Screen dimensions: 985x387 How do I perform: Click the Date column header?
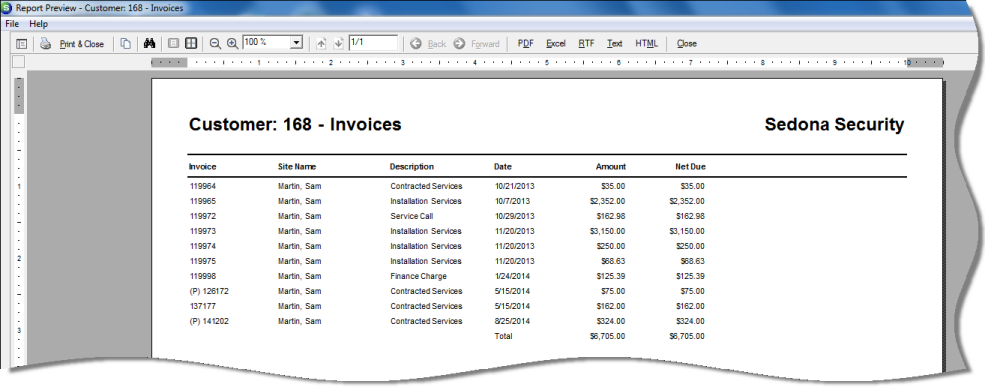pyautogui.click(x=503, y=167)
